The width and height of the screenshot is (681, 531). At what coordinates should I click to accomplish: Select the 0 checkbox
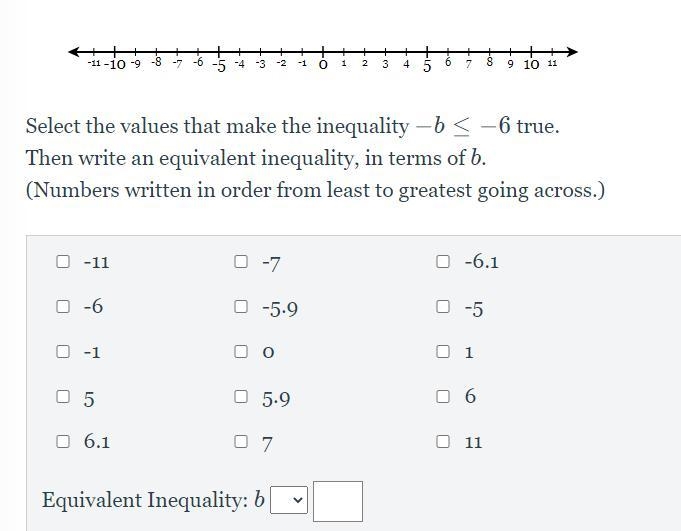click(x=241, y=351)
